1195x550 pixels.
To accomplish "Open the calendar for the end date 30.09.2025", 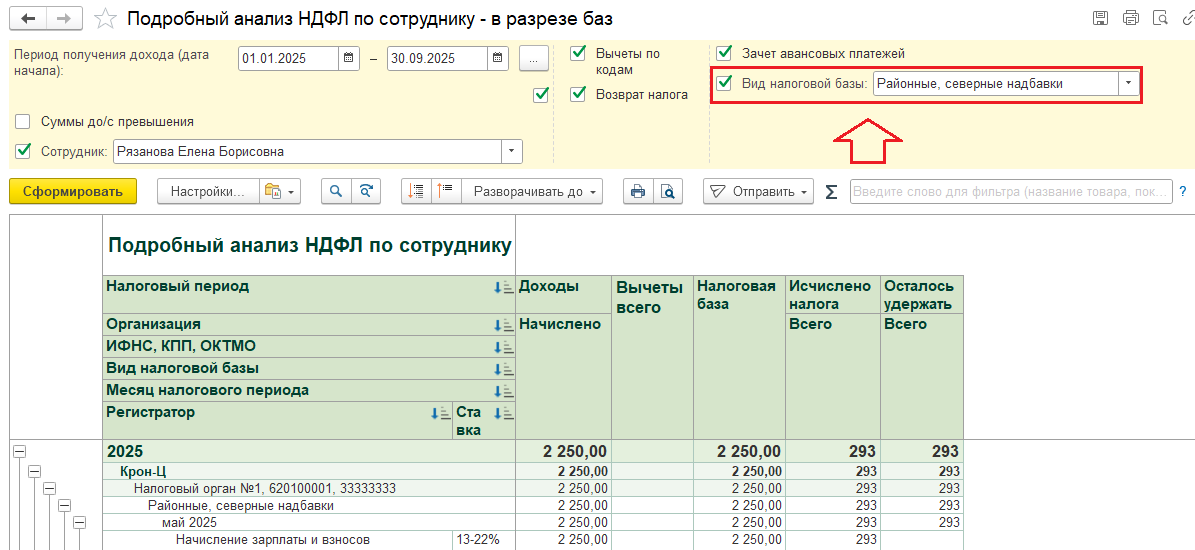I will (x=498, y=59).
